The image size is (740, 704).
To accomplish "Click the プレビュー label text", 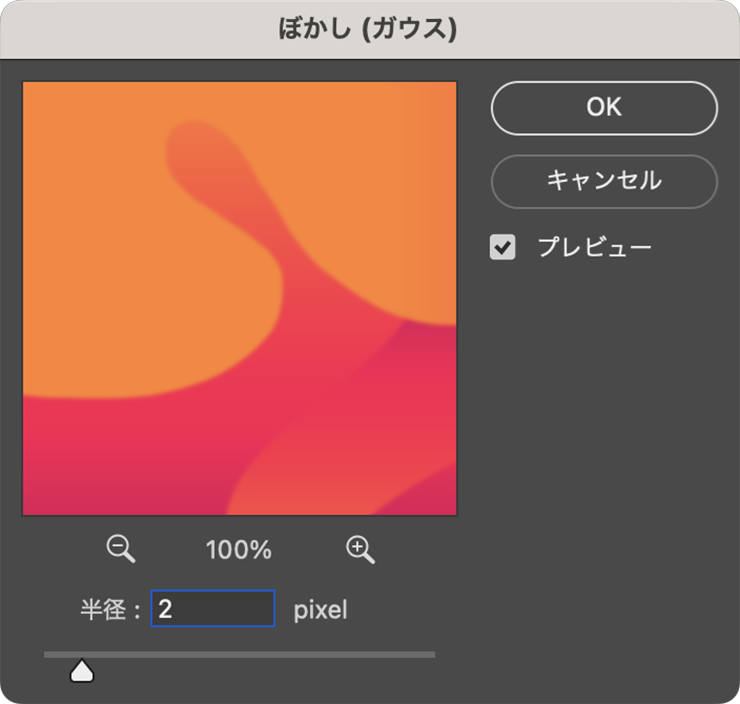I will pos(594,247).
